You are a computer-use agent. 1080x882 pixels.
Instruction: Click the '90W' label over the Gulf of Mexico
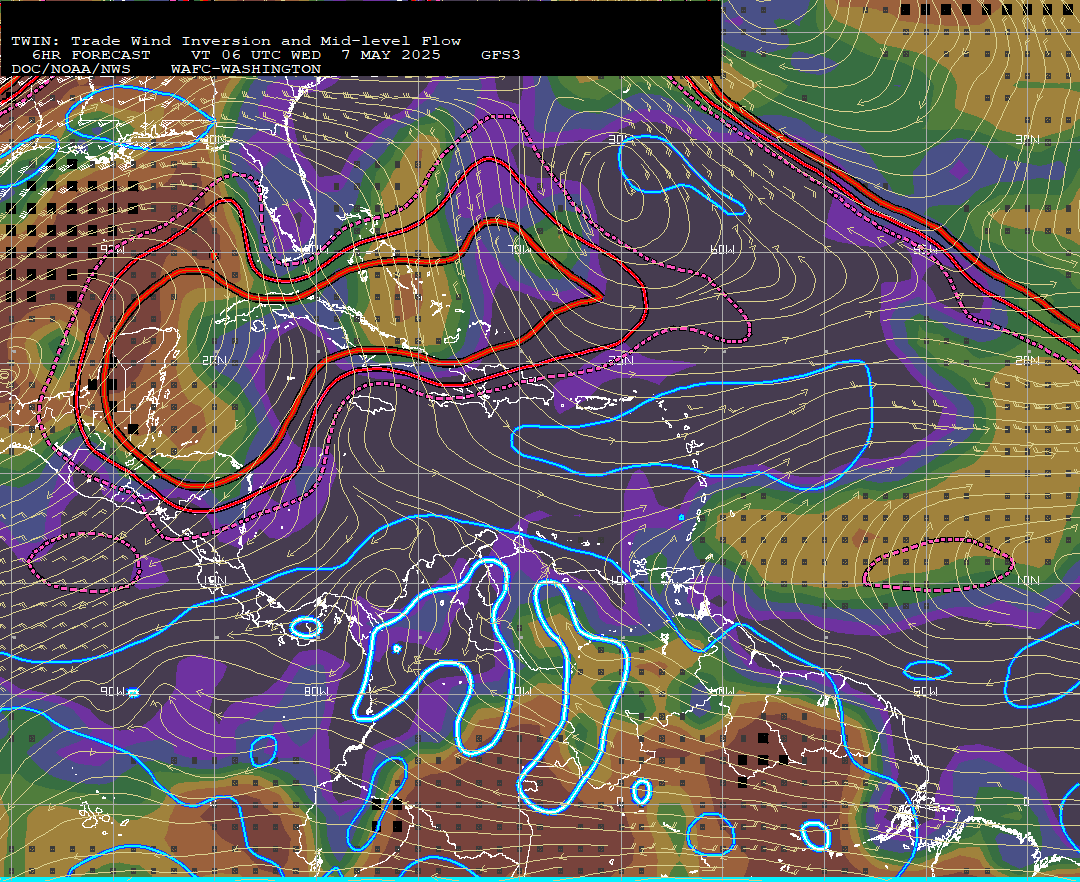(112, 249)
